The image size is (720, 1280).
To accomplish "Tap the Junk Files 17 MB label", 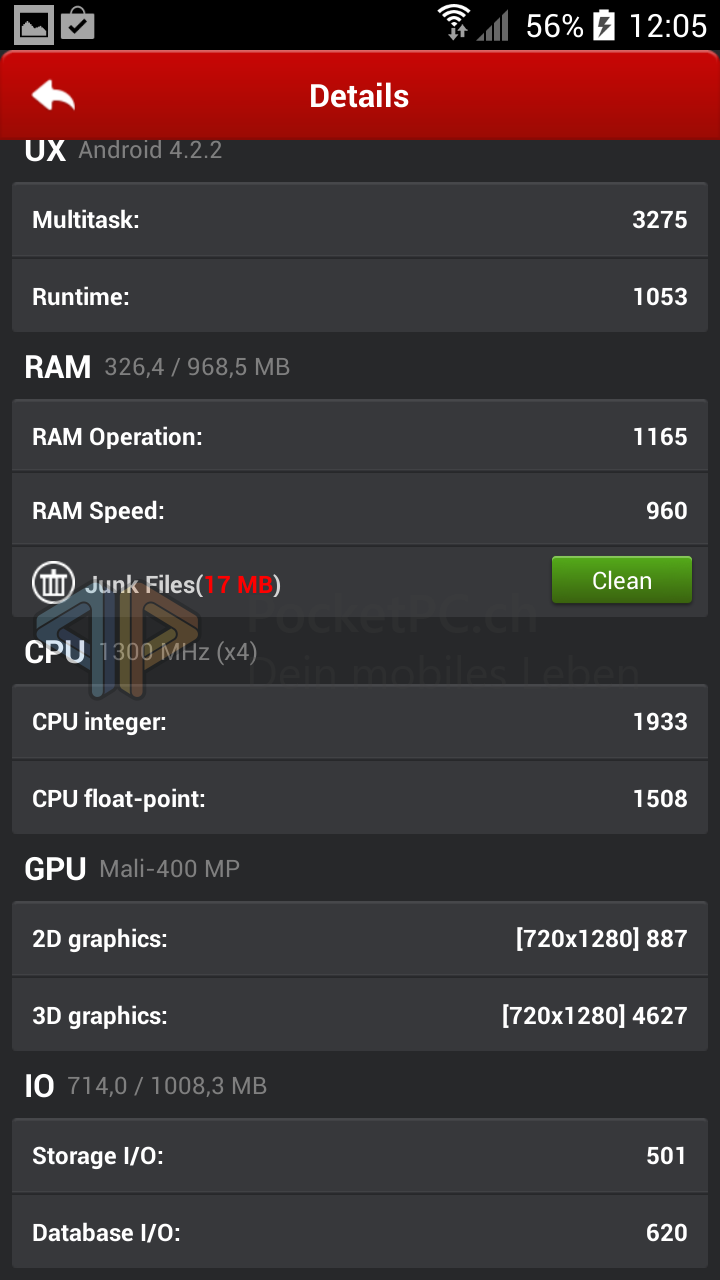I will coord(183,584).
